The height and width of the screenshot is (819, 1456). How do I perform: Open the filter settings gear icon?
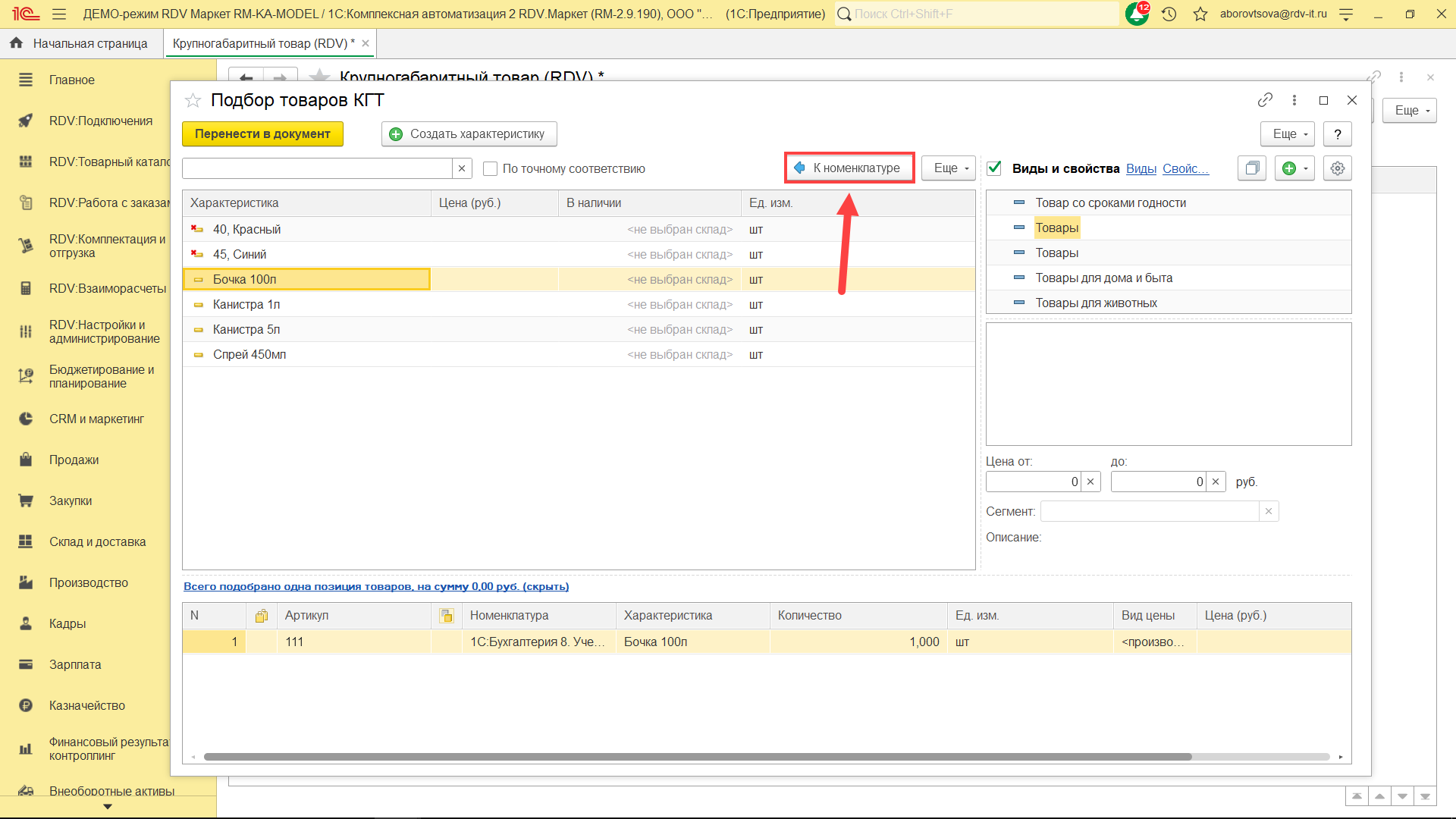coord(1337,168)
